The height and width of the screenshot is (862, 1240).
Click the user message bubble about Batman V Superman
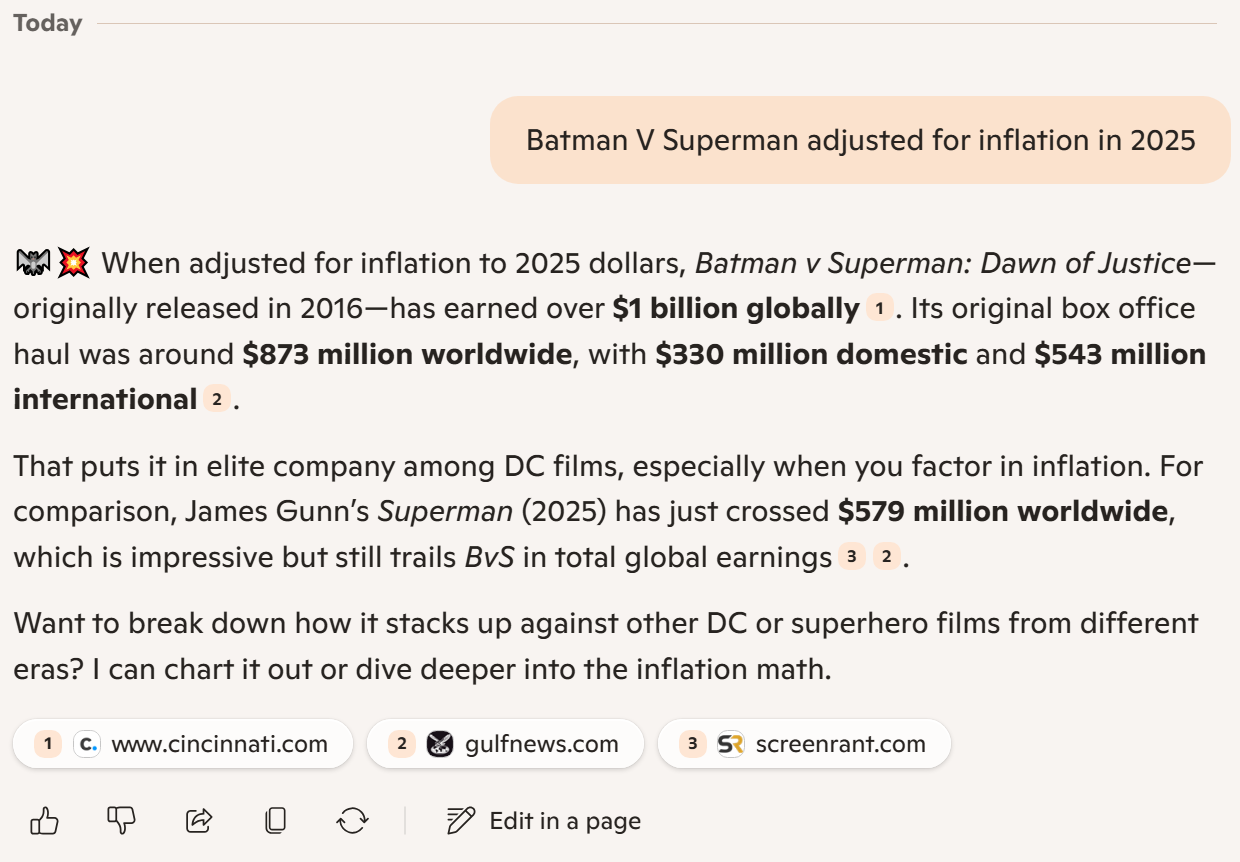860,140
